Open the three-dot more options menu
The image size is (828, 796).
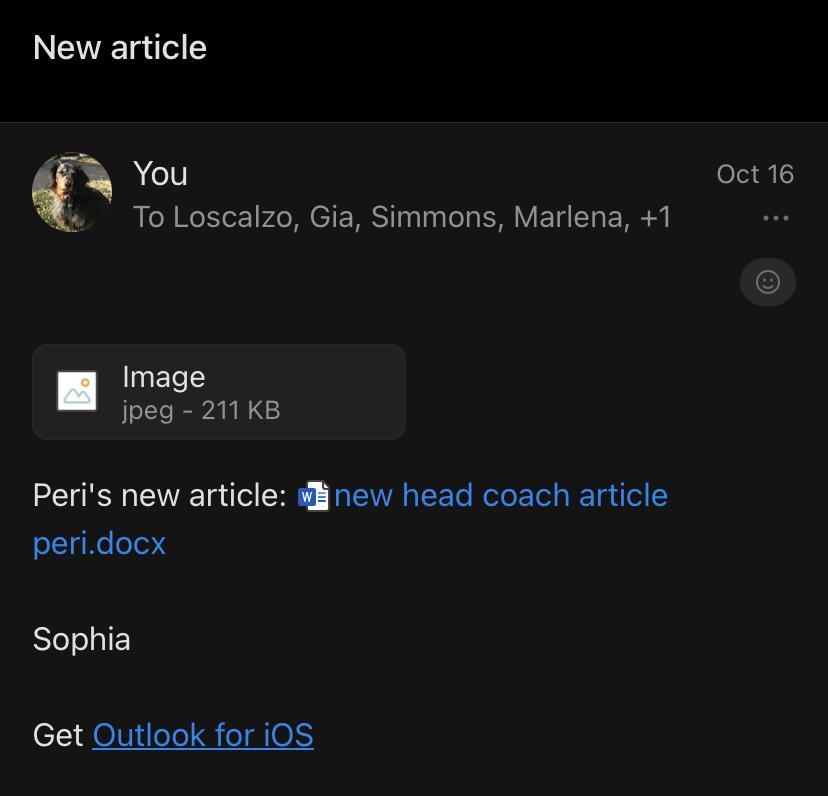click(x=775, y=218)
